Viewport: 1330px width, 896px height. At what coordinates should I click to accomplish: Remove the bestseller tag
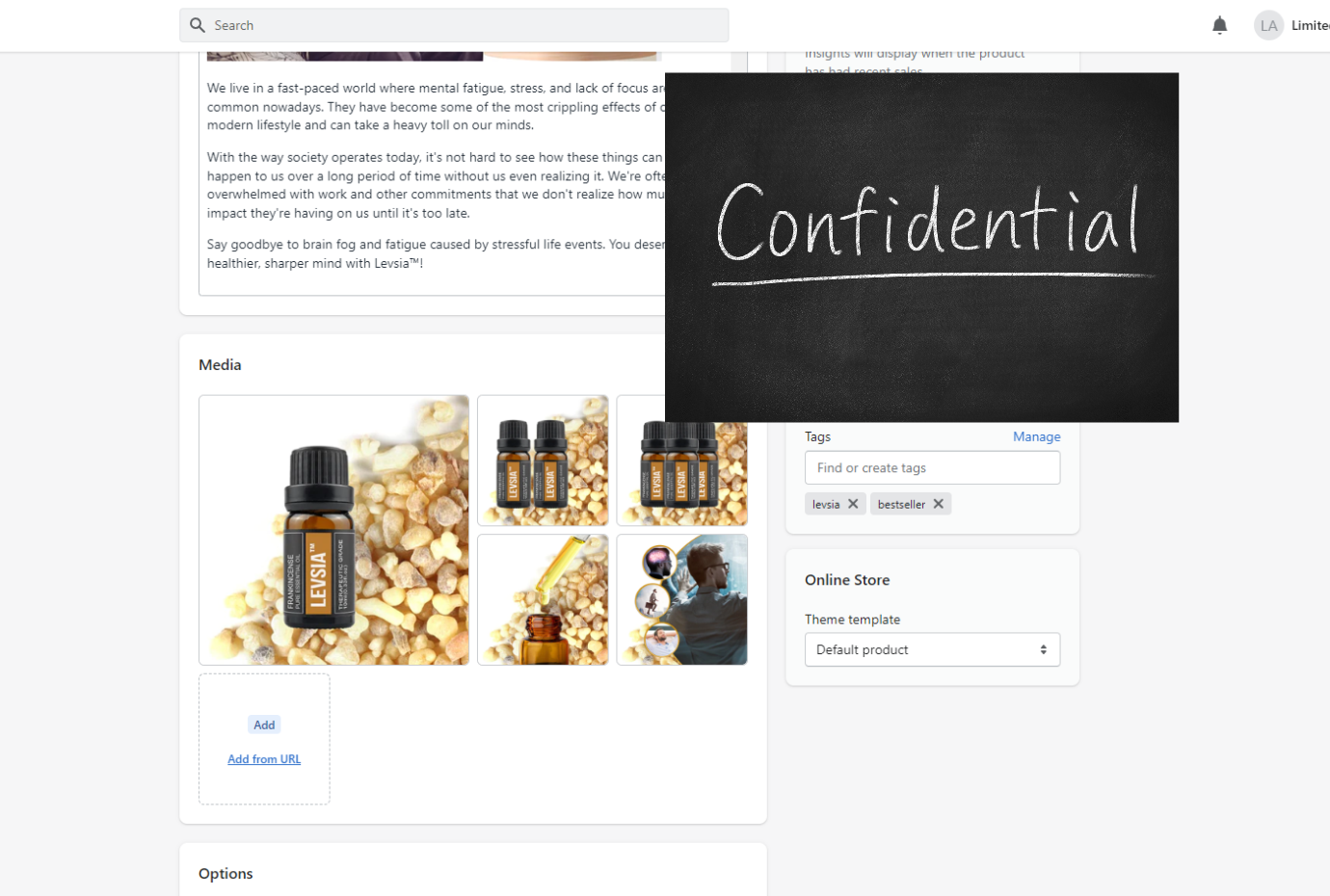pos(938,504)
